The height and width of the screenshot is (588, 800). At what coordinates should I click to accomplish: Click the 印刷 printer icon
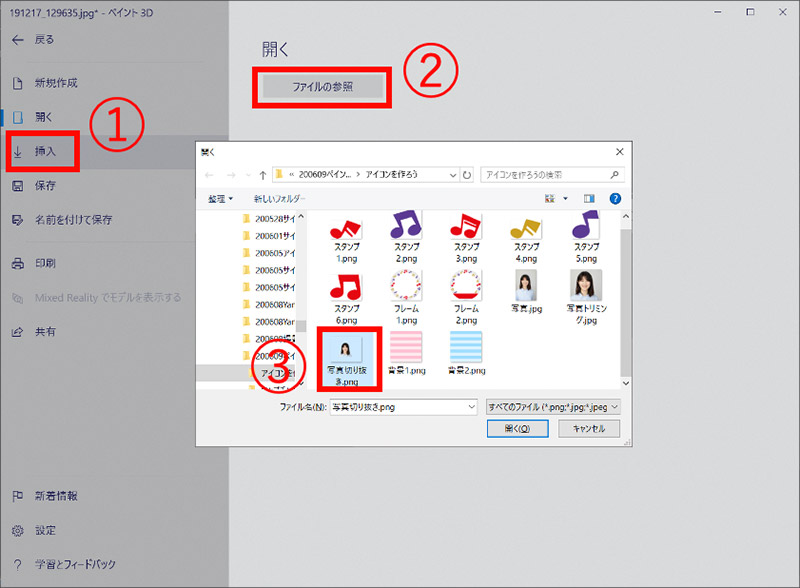coord(17,263)
